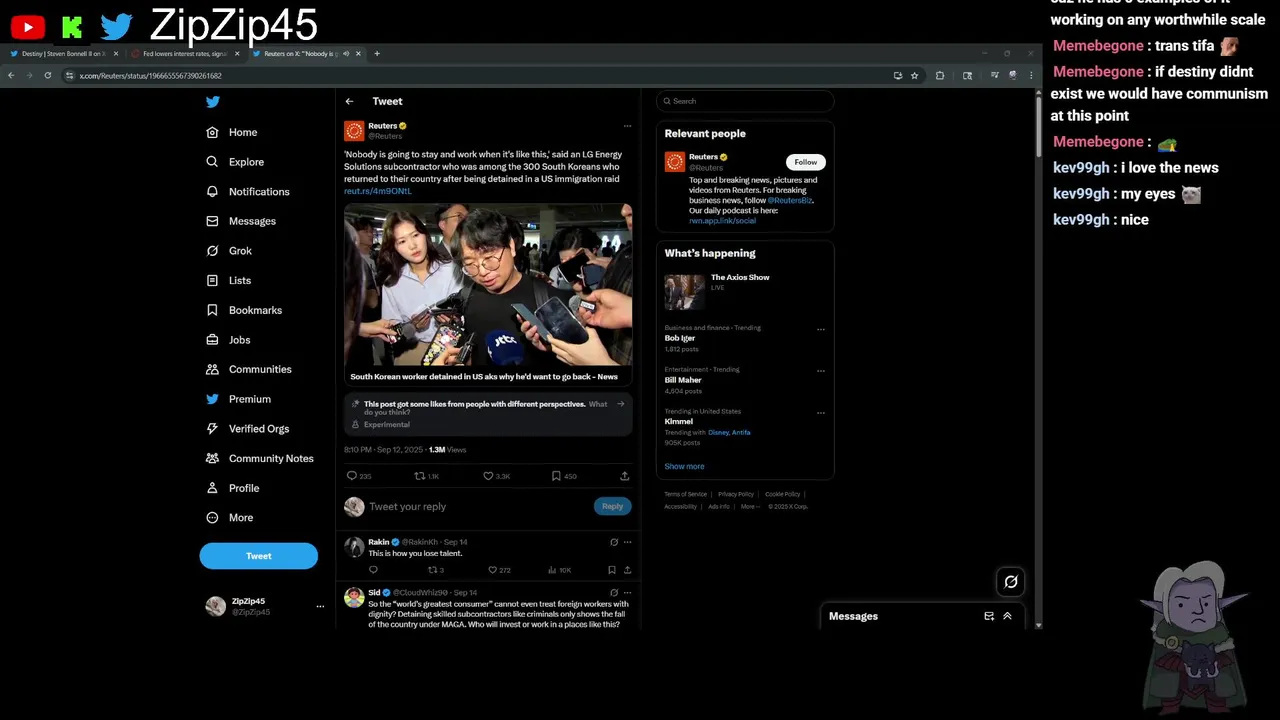Click the different perspectives prompt arrow
Screen dimensions: 1280x720
click(620, 404)
